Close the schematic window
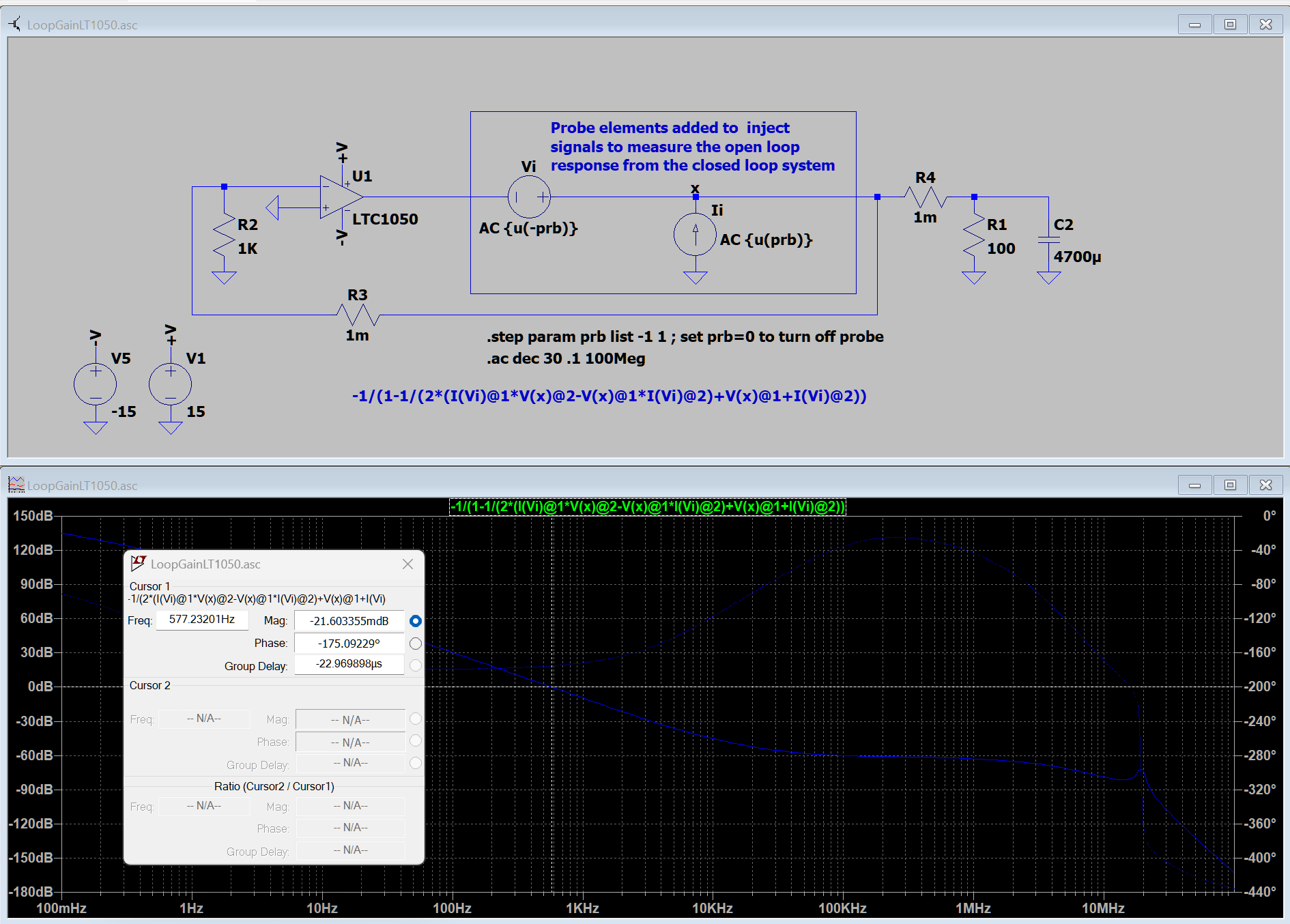1290x924 pixels. pos(1265,25)
